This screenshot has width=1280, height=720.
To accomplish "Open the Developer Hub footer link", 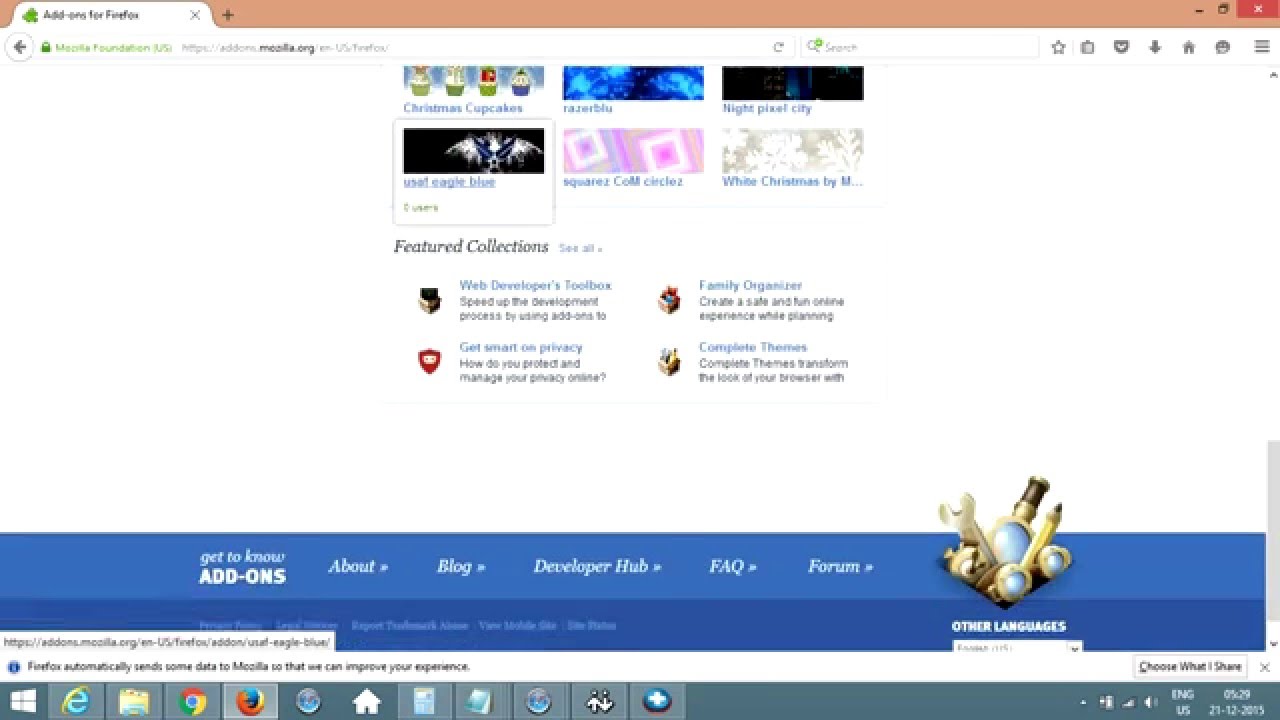I will 597,566.
